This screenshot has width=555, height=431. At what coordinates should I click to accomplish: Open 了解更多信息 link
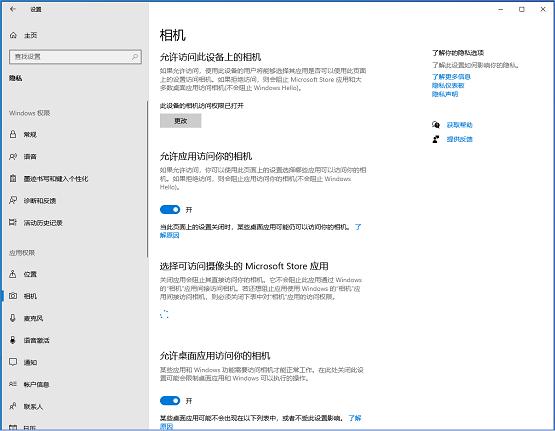[x=451, y=76]
